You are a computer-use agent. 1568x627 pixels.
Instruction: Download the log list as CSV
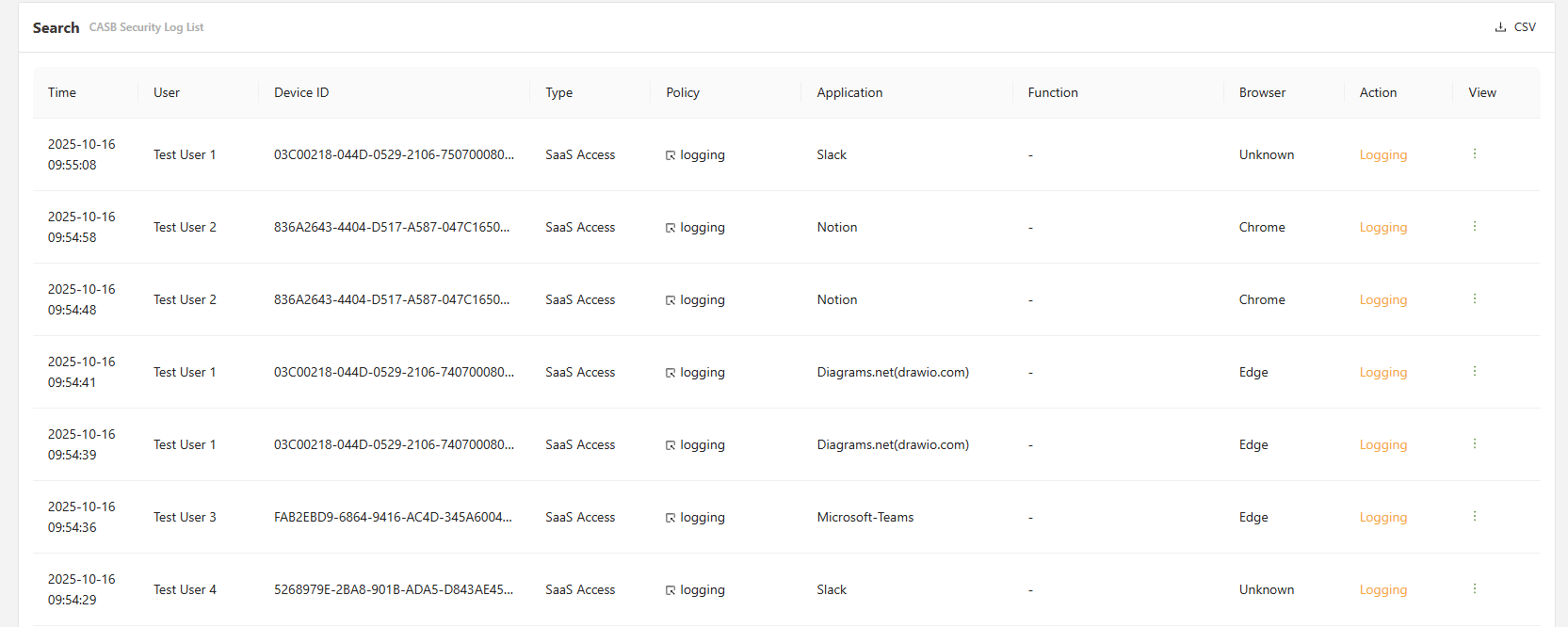pos(1515,27)
